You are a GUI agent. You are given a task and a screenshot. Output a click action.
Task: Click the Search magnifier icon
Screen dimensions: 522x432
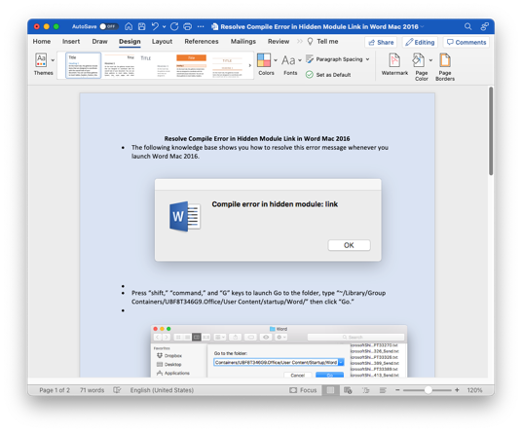click(x=468, y=26)
